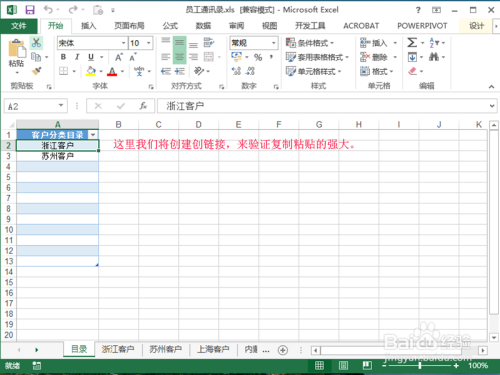500x375 pixels.
Task: Click the Borders icon
Action: [x=63, y=71]
